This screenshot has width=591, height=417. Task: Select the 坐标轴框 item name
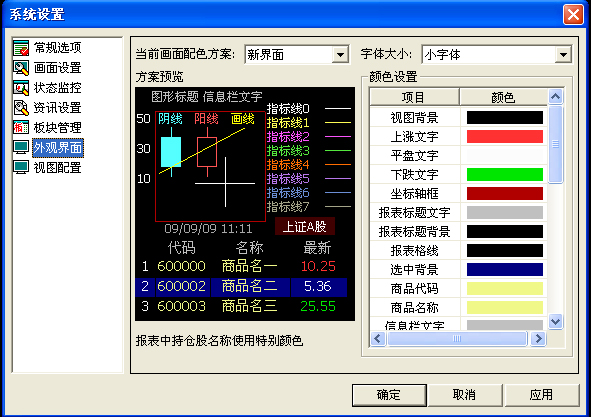[x=414, y=193]
